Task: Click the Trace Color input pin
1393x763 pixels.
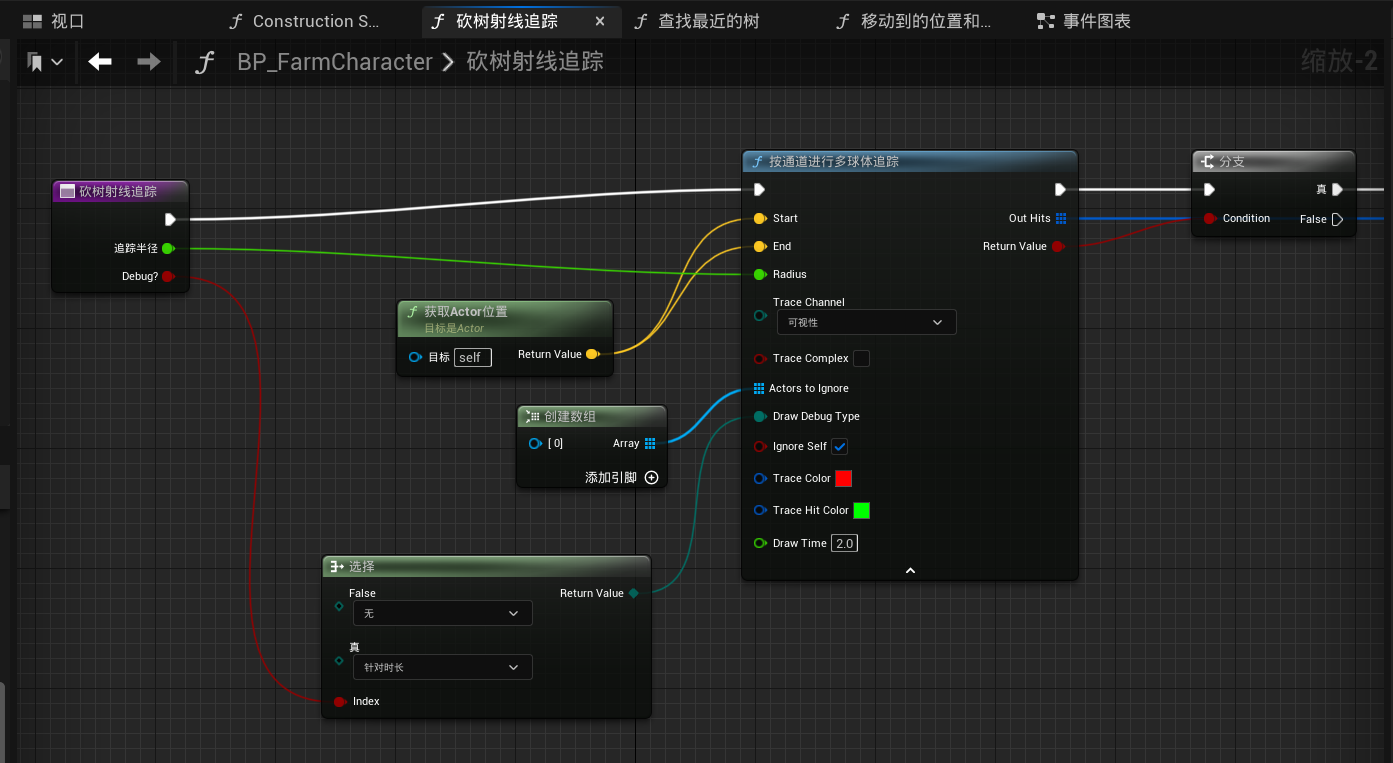Action: point(760,479)
